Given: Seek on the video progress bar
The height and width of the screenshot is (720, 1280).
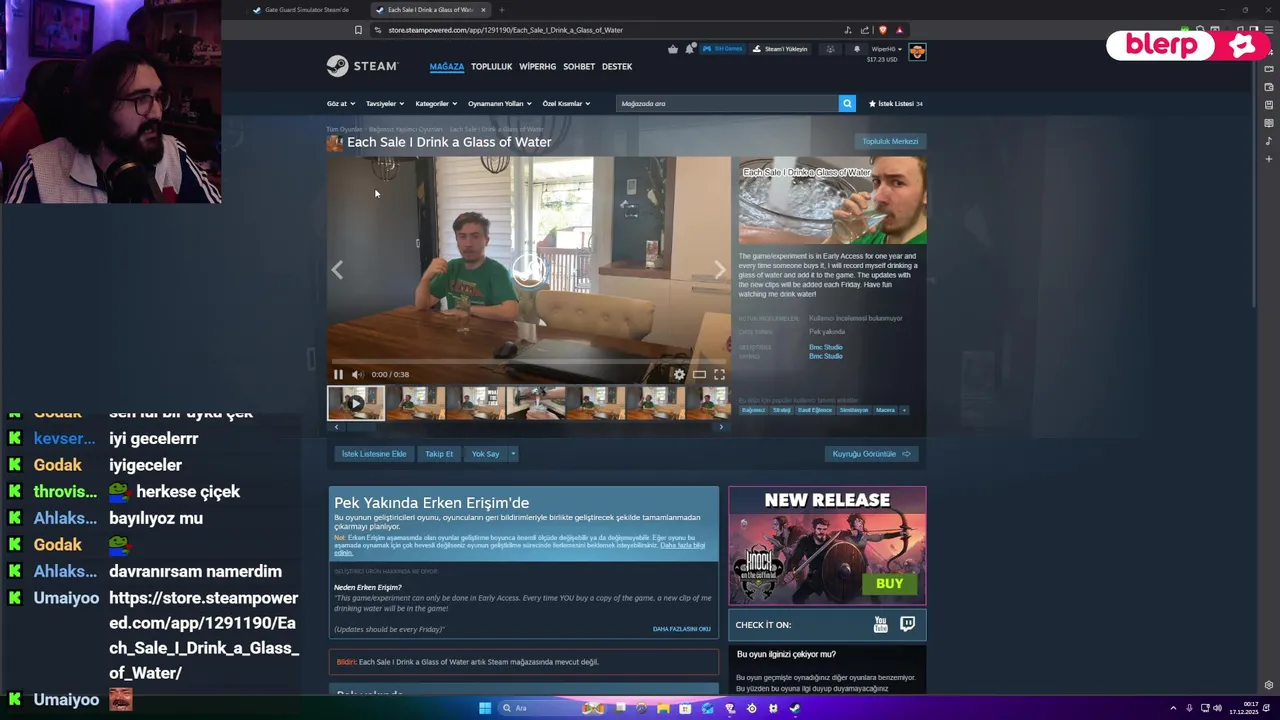Looking at the screenshot, I should (x=529, y=362).
